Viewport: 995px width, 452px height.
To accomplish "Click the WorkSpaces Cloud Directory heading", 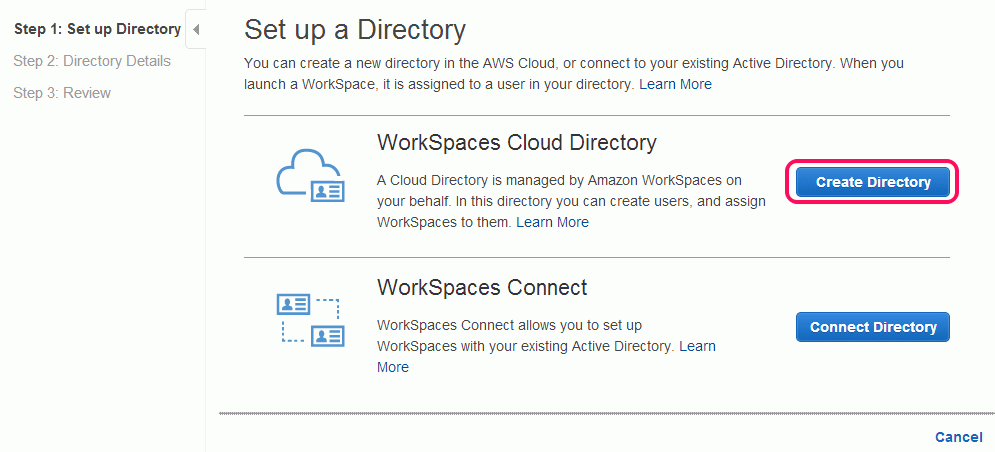I will pyautogui.click(x=517, y=143).
